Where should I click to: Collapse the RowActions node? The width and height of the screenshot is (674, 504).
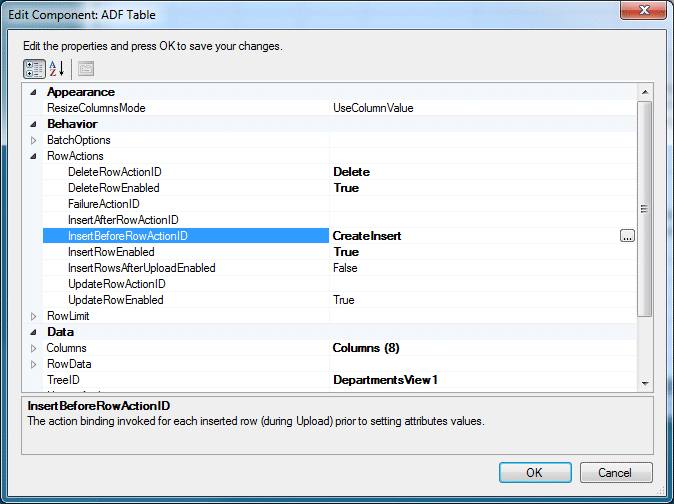pyautogui.click(x=34, y=156)
